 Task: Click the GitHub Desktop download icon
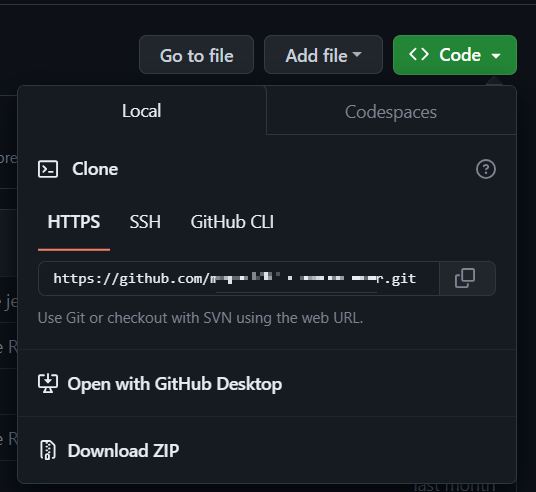tap(48, 384)
